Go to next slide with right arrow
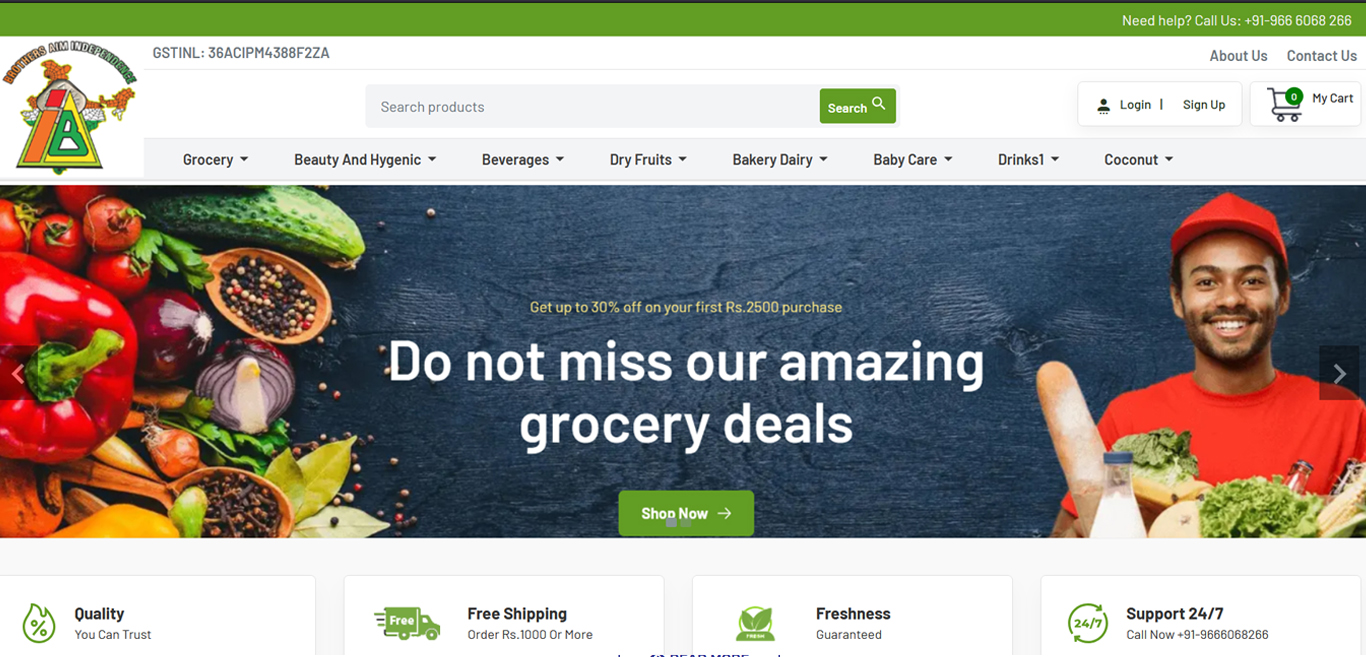 pos(1339,373)
